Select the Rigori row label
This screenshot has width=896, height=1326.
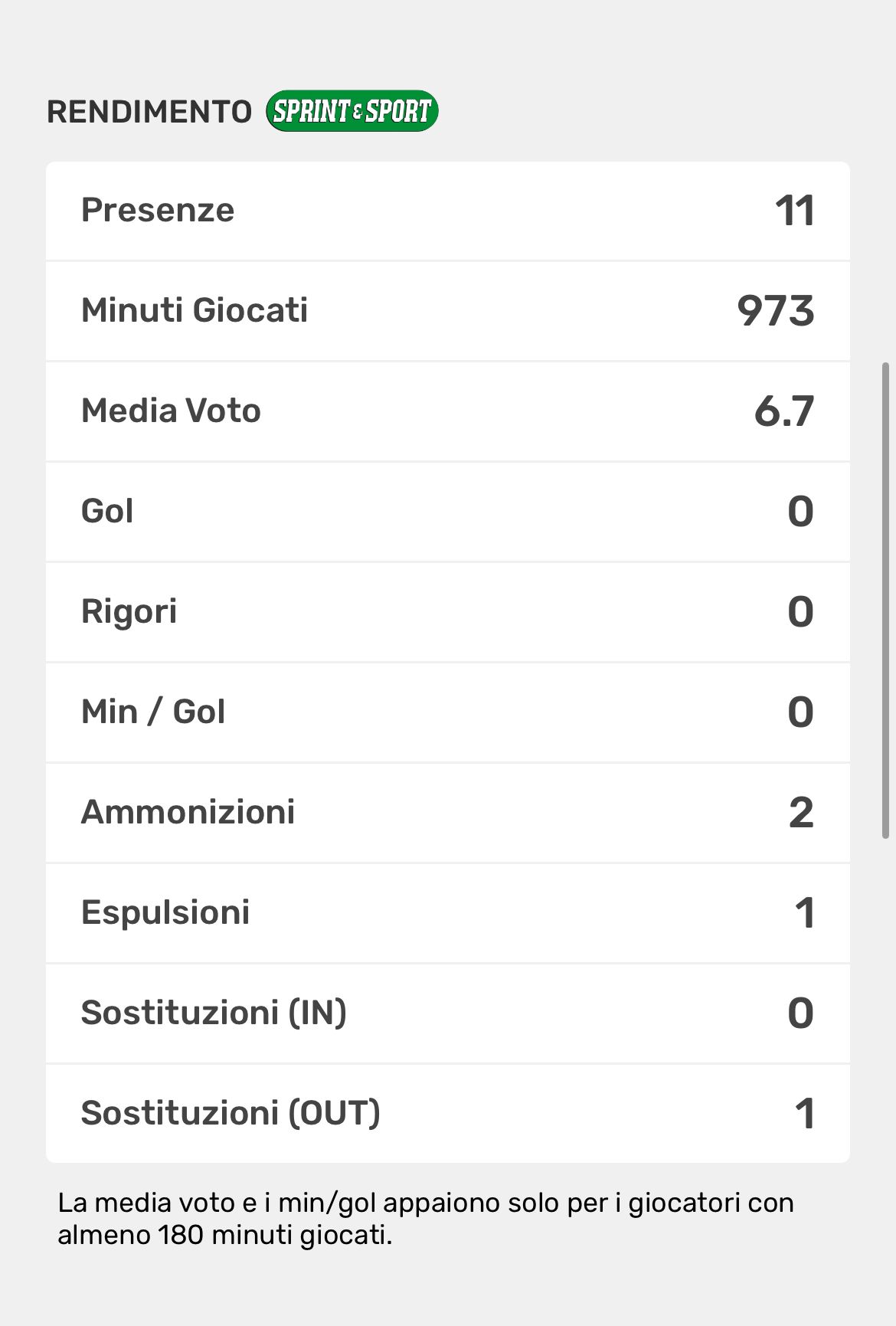click(x=129, y=611)
